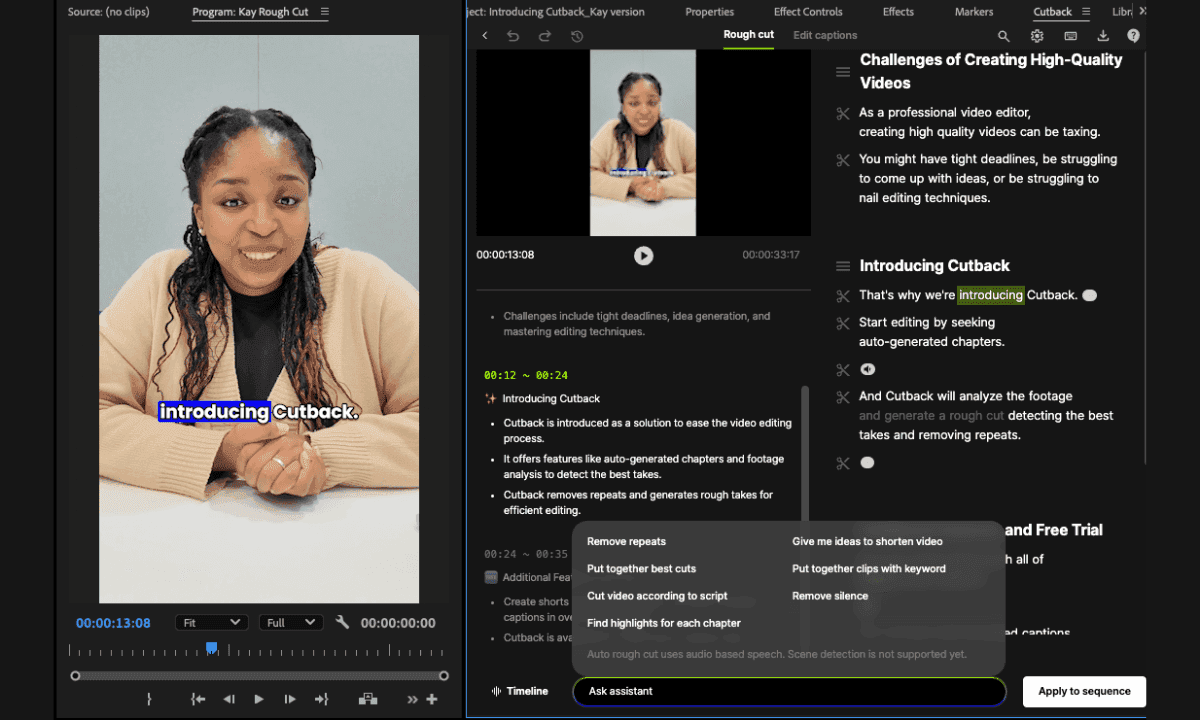1200x720 pixels.
Task: Click chapter handle beside 'Challenges of Creating High-Quality Videos'
Action: click(843, 72)
